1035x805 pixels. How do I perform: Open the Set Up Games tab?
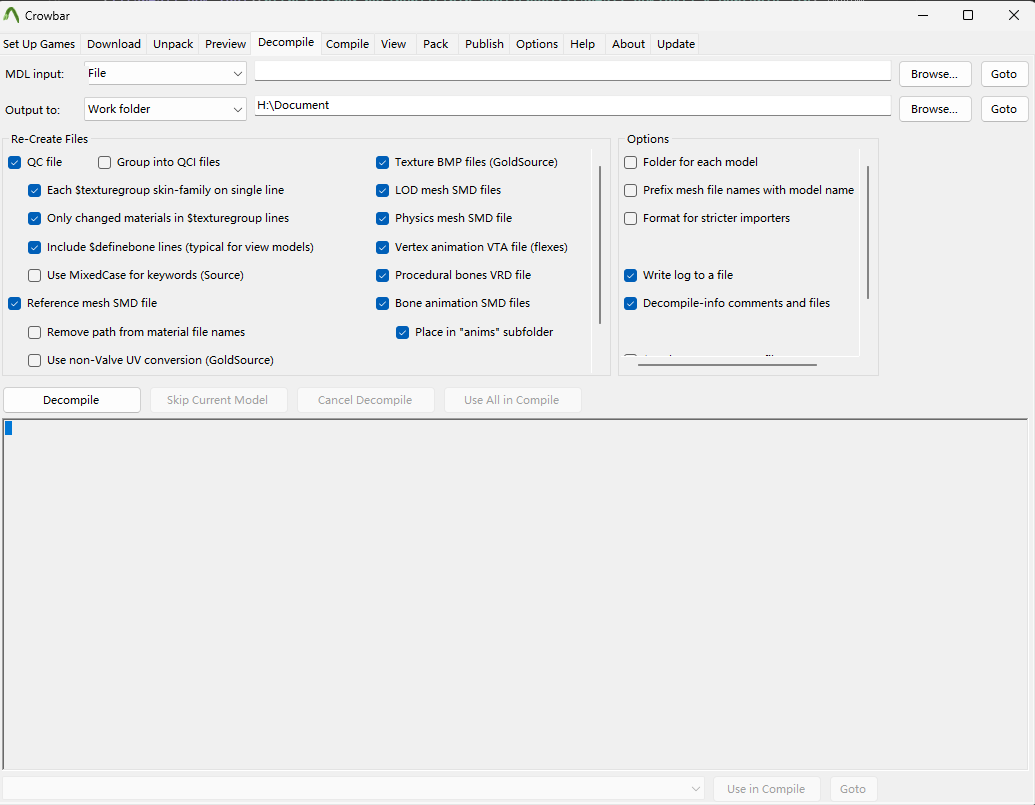click(x=39, y=44)
